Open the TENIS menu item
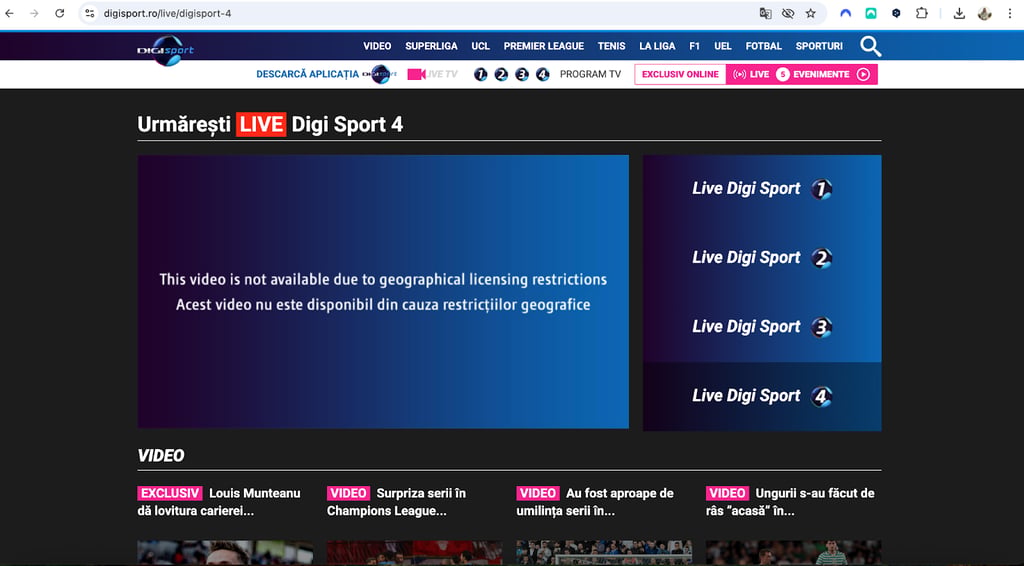 [x=611, y=46]
